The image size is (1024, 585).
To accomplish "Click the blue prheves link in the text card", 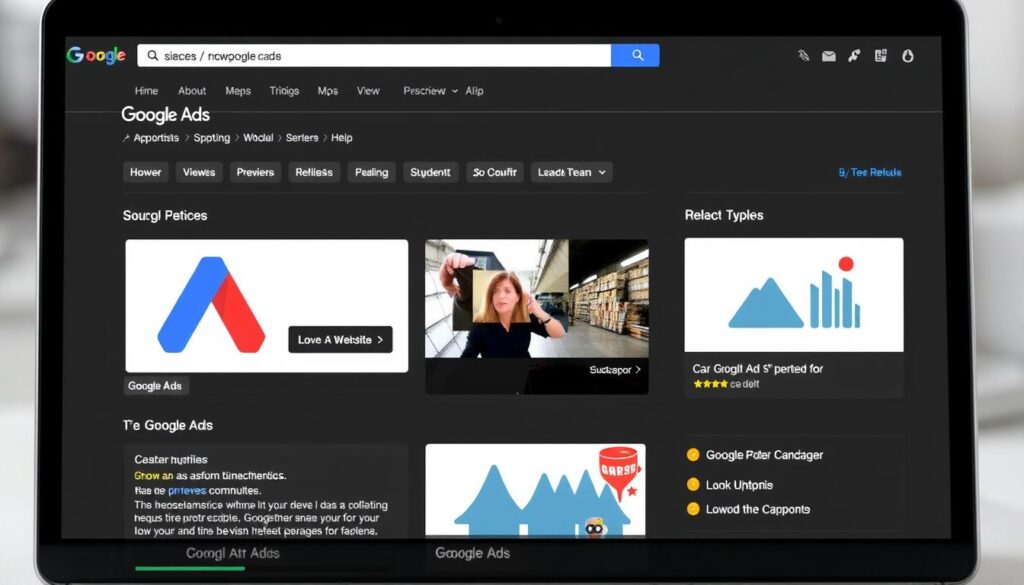I will pyautogui.click(x=187, y=490).
